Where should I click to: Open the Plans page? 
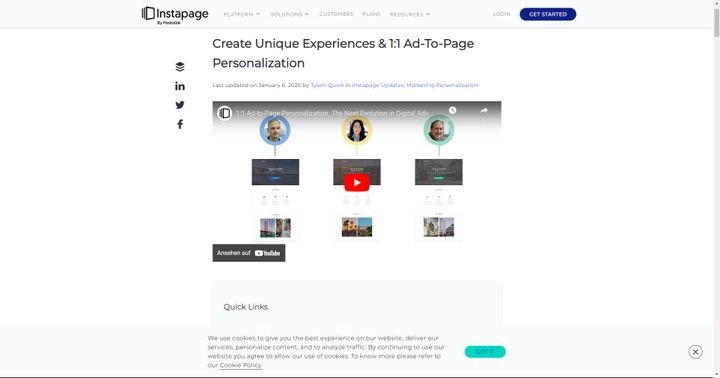371,14
